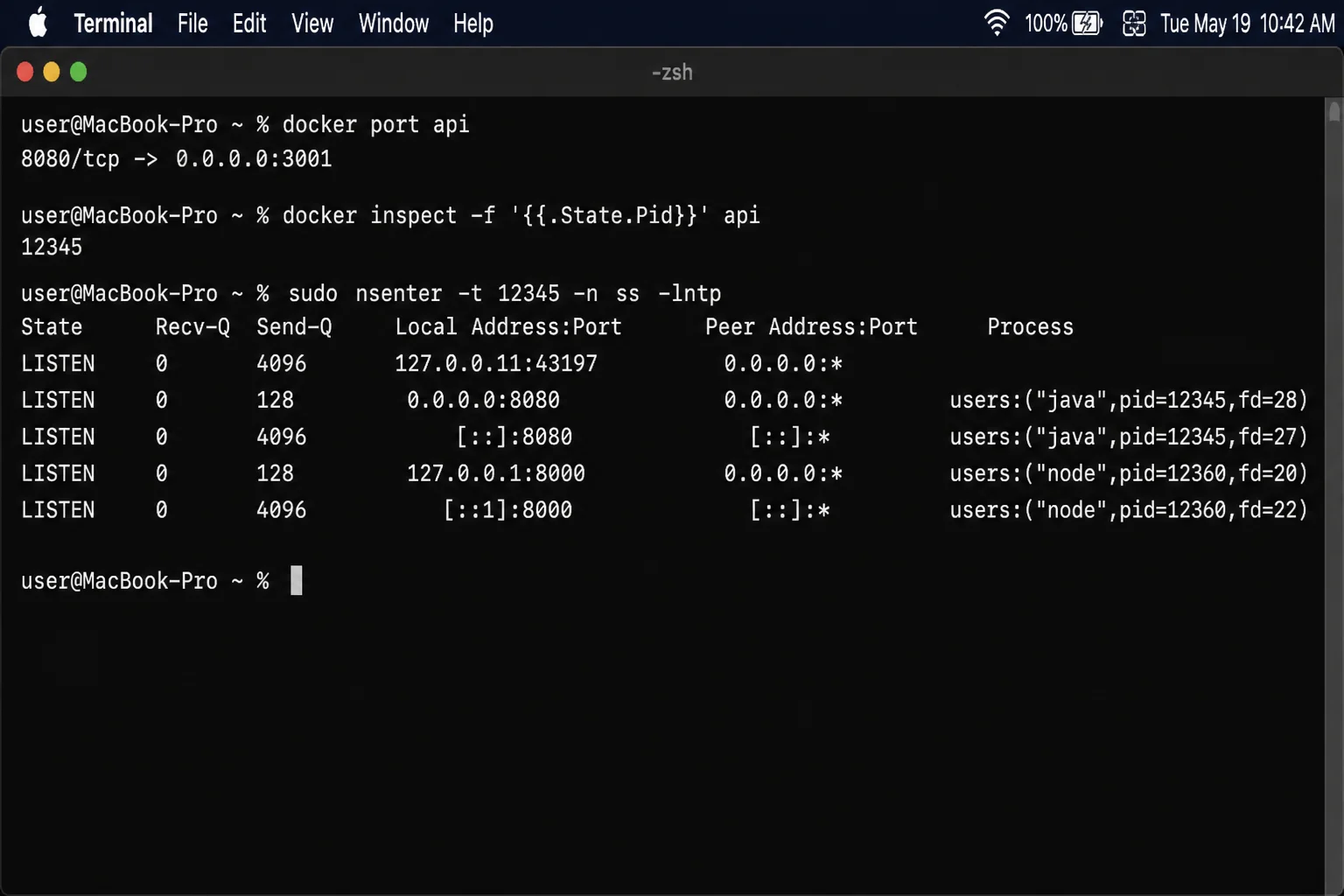Open Control Center icon
The height and width of the screenshot is (896, 1344).
[x=1134, y=24]
